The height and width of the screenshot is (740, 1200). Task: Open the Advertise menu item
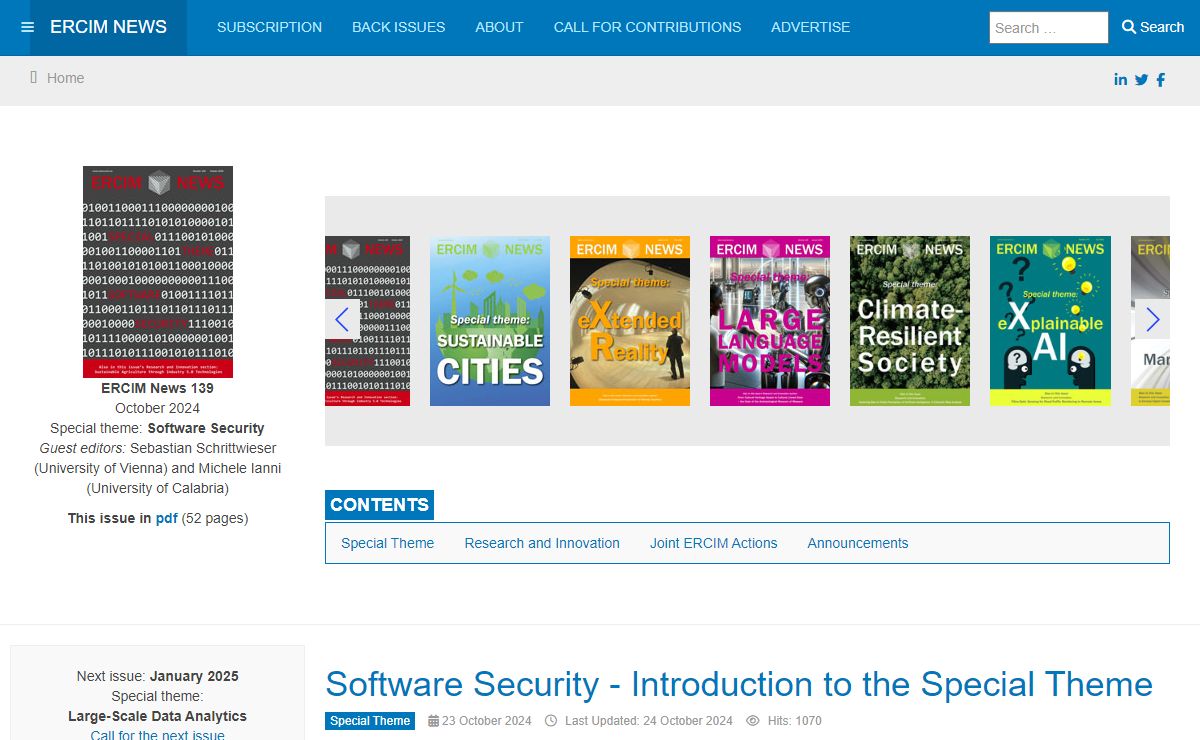tap(810, 28)
